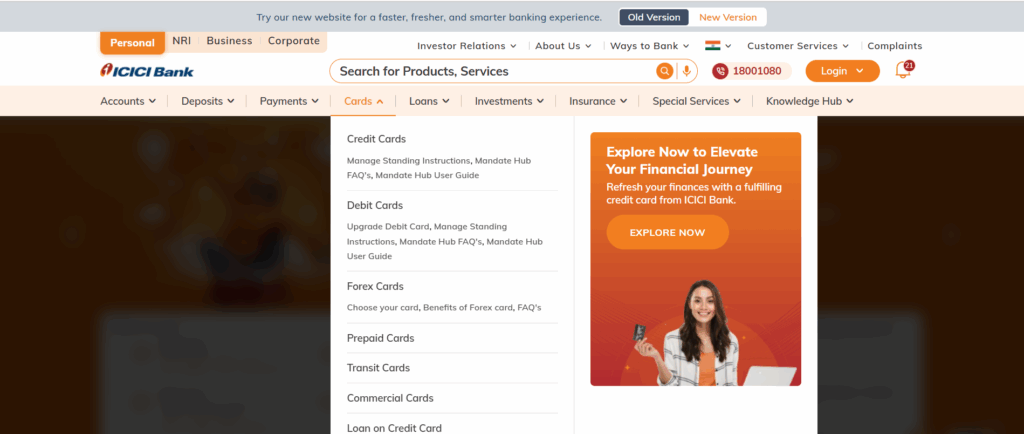Click the ICICI Bank logo
Image resolution: width=1024 pixels, height=434 pixels.
[x=147, y=71]
